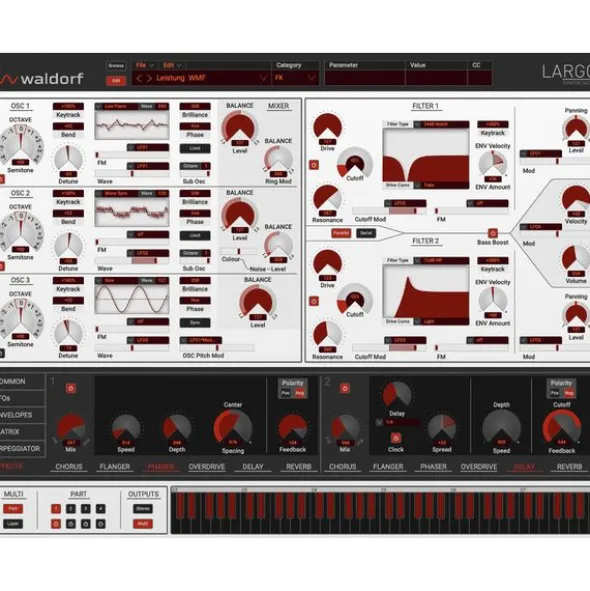
Task: Click the Filter 1 ENV Amount knob
Action: (x=493, y=164)
